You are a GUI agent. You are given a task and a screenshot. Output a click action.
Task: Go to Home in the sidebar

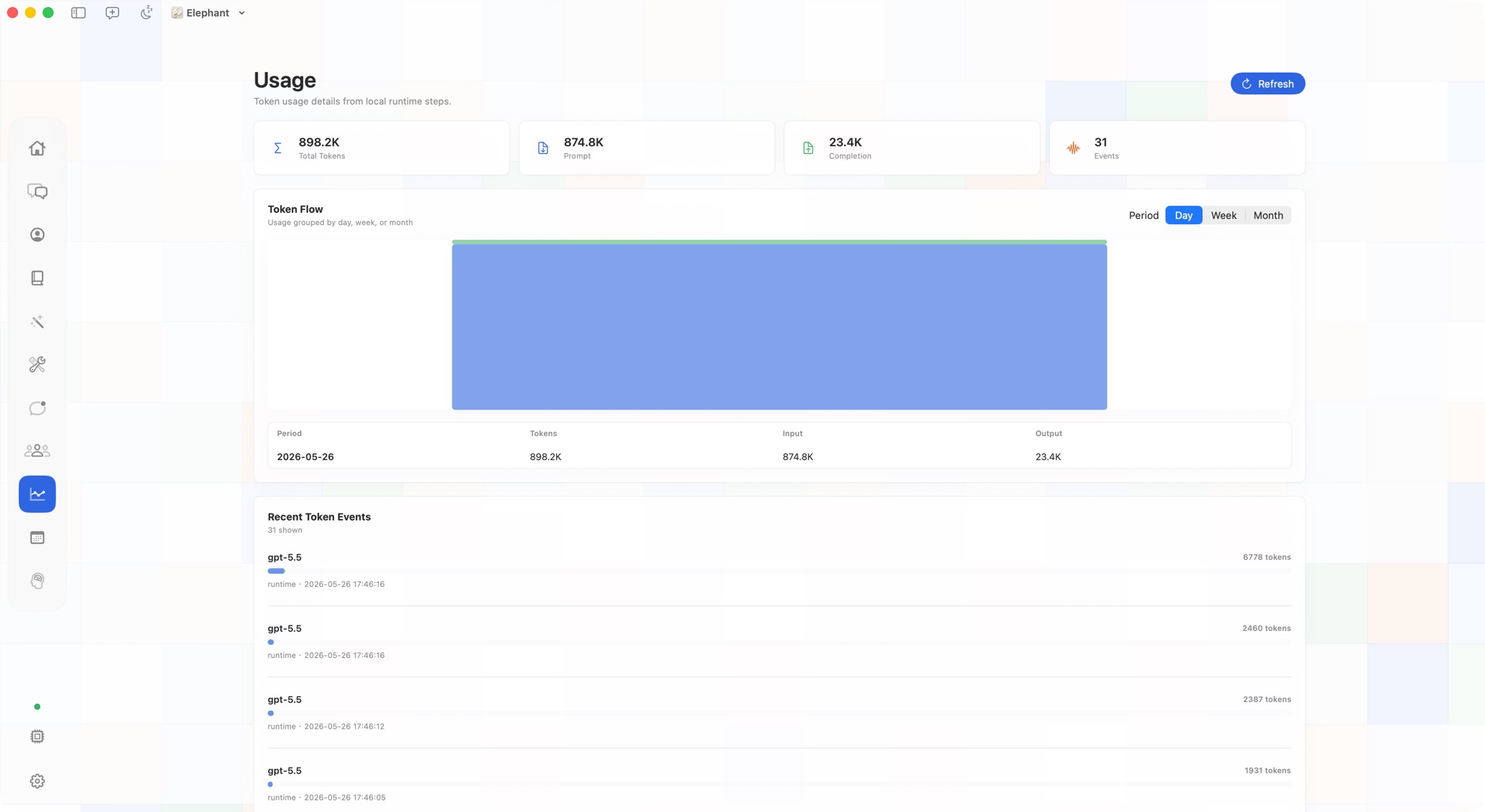click(x=37, y=148)
